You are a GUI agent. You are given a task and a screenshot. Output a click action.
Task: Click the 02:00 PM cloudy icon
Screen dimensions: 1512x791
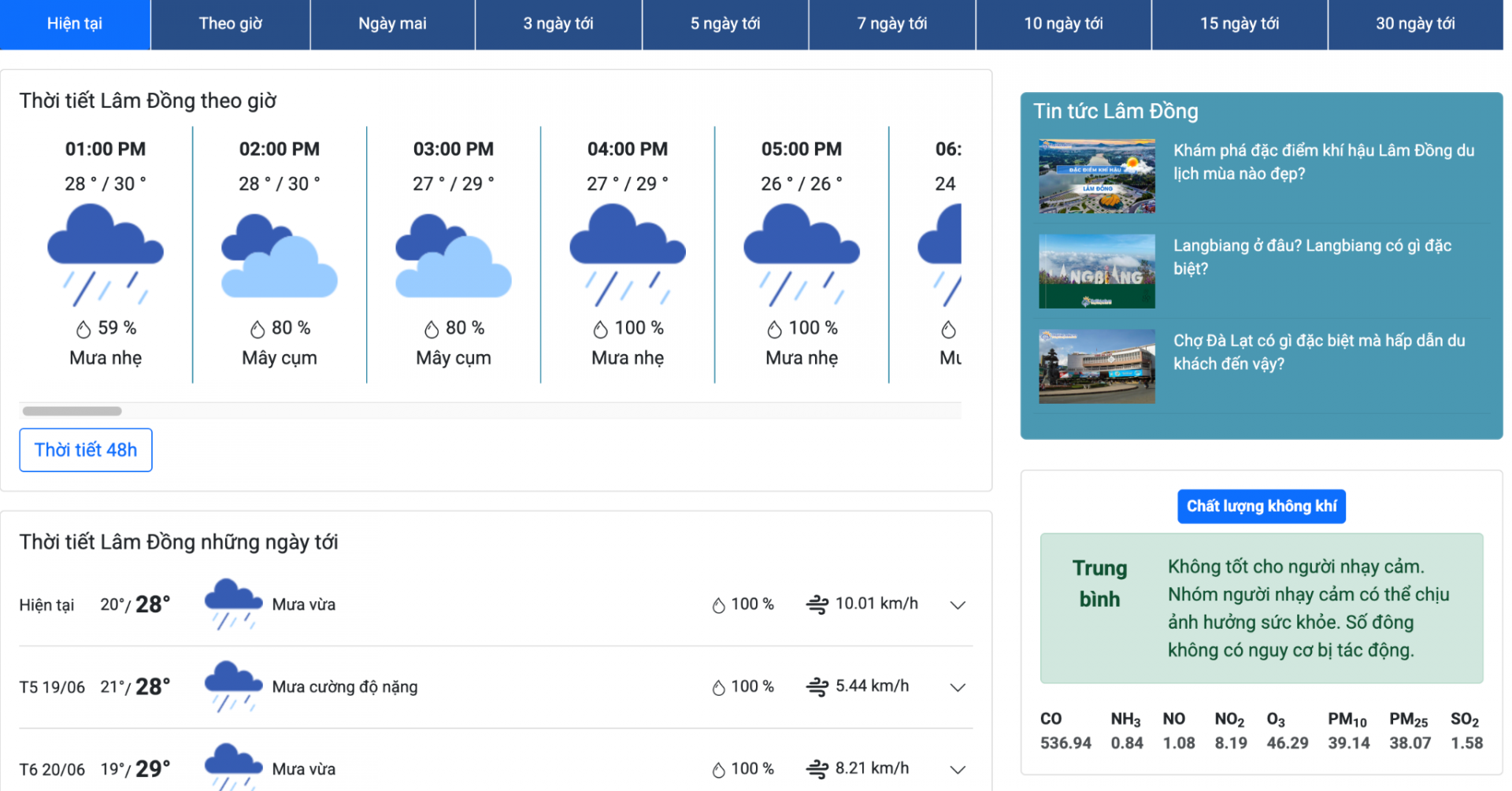[280, 256]
